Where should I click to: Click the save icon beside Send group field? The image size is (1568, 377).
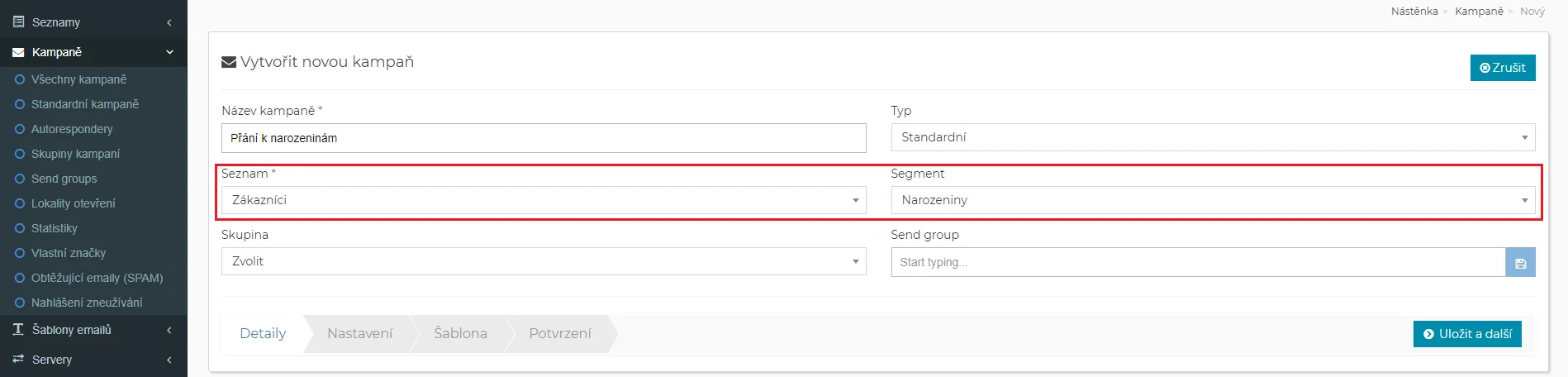(x=1520, y=263)
